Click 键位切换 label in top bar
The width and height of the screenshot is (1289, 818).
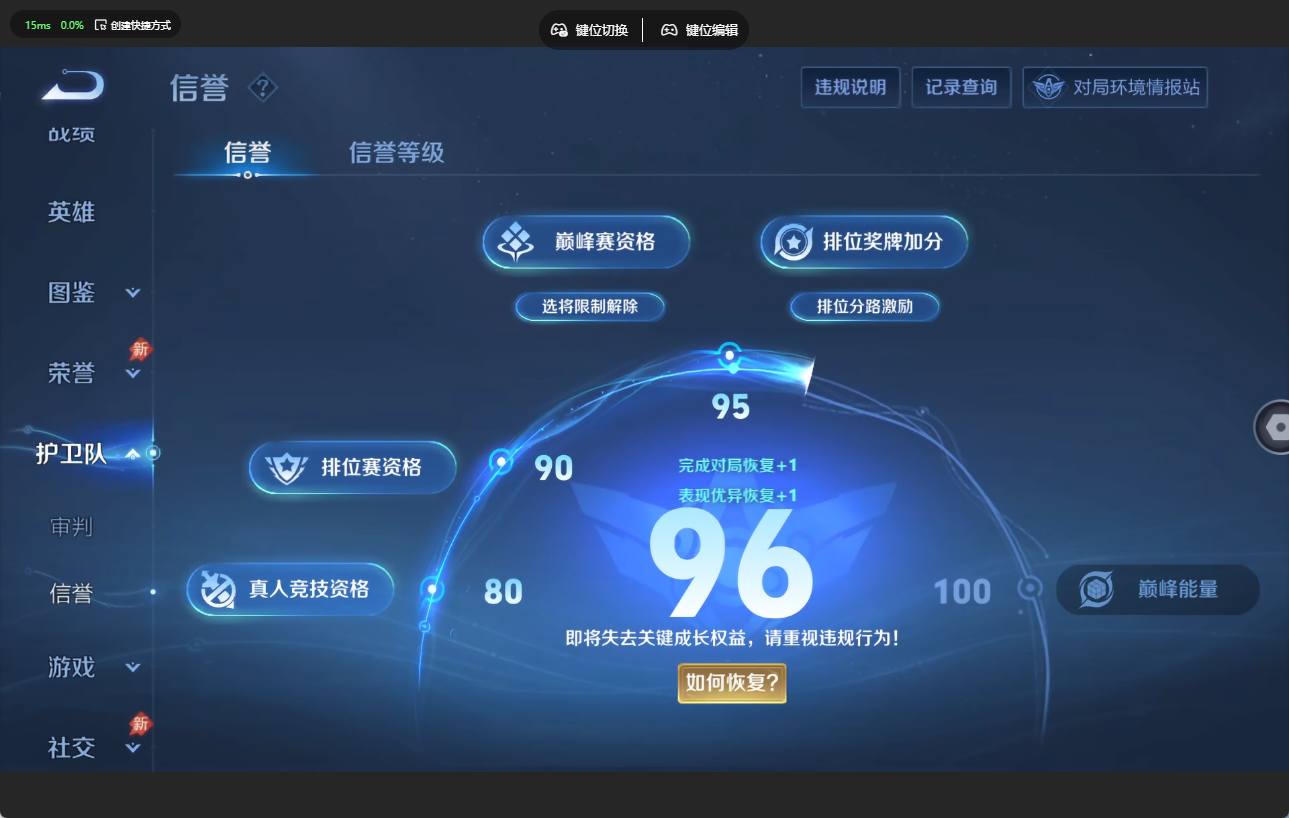[602, 30]
